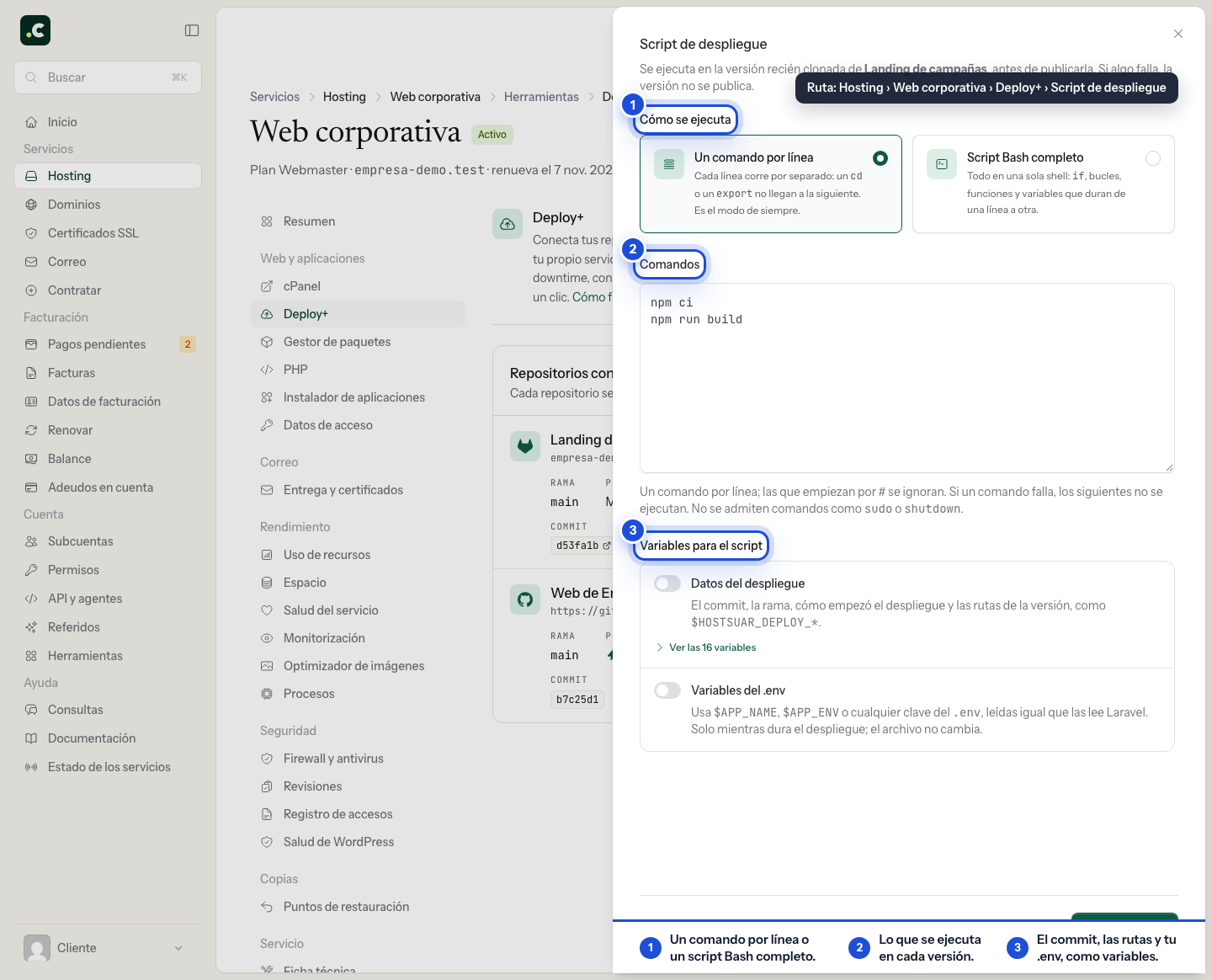Select Deploy+ in the service menu
This screenshot has width=1212, height=980.
point(358,314)
